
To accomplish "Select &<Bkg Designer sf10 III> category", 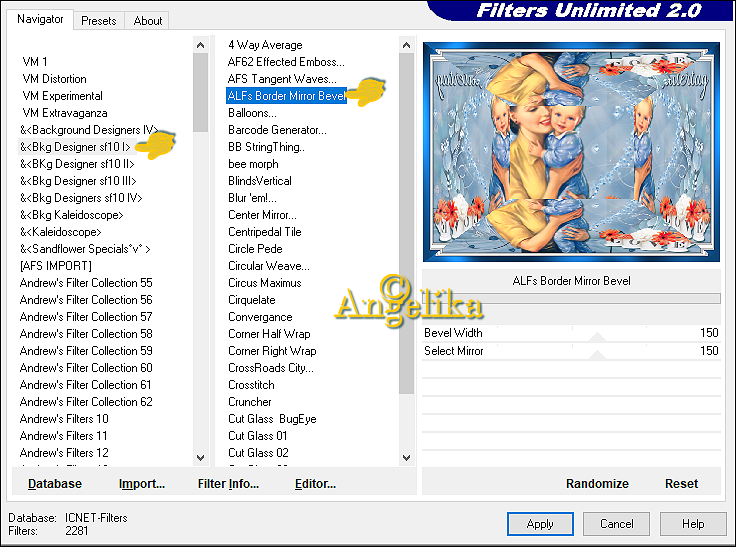I will tap(78, 181).
